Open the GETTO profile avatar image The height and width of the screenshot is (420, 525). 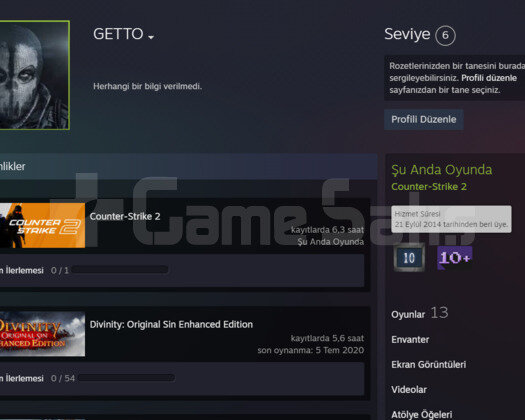click(34, 75)
